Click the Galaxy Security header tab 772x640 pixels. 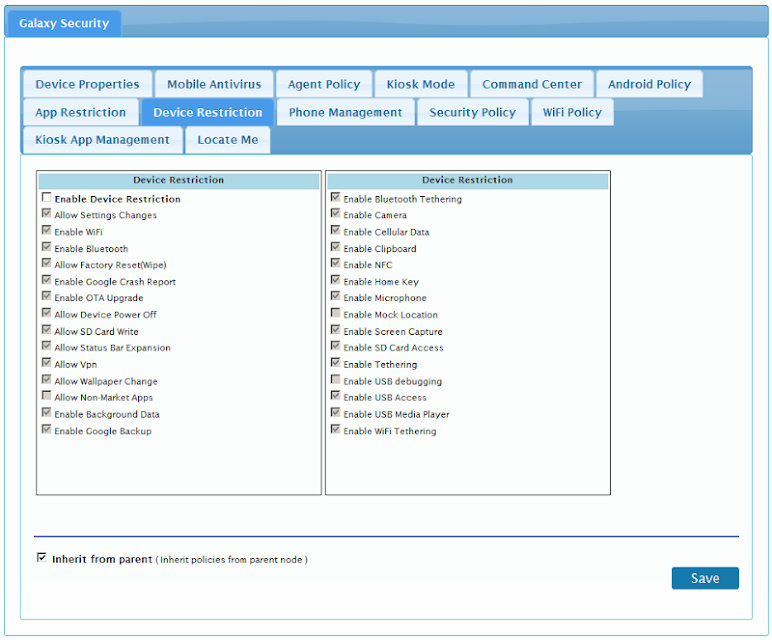[x=64, y=23]
